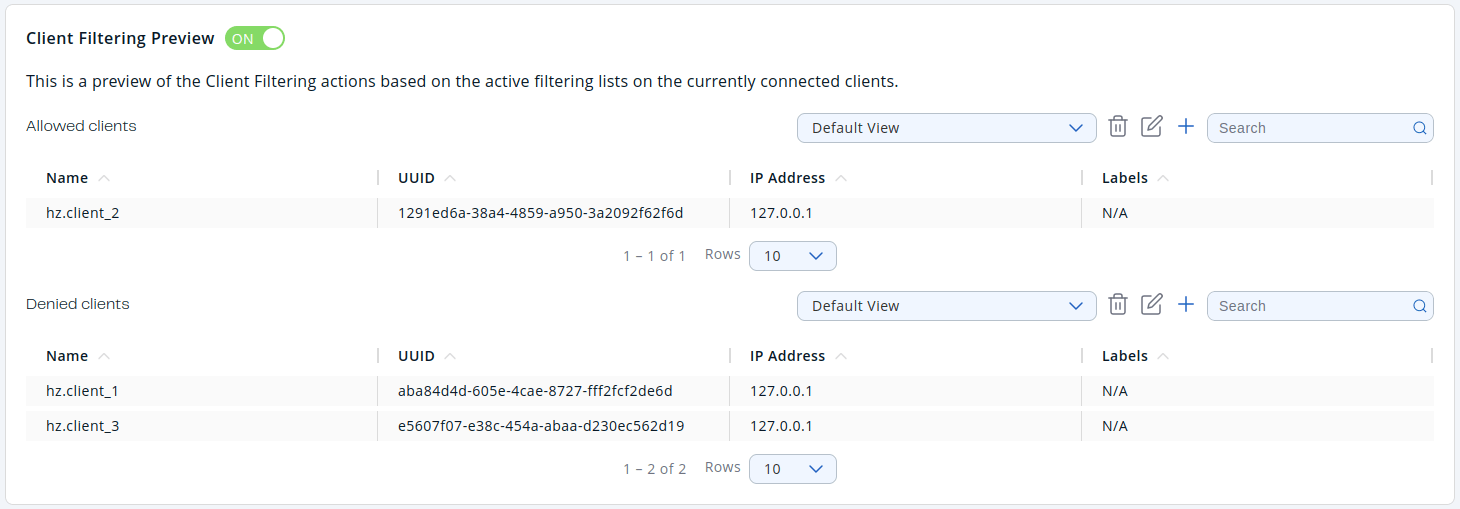1460x509 pixels.
Task: Change Rows per page for Allowed clients
Action: click(x=792, y=256)
